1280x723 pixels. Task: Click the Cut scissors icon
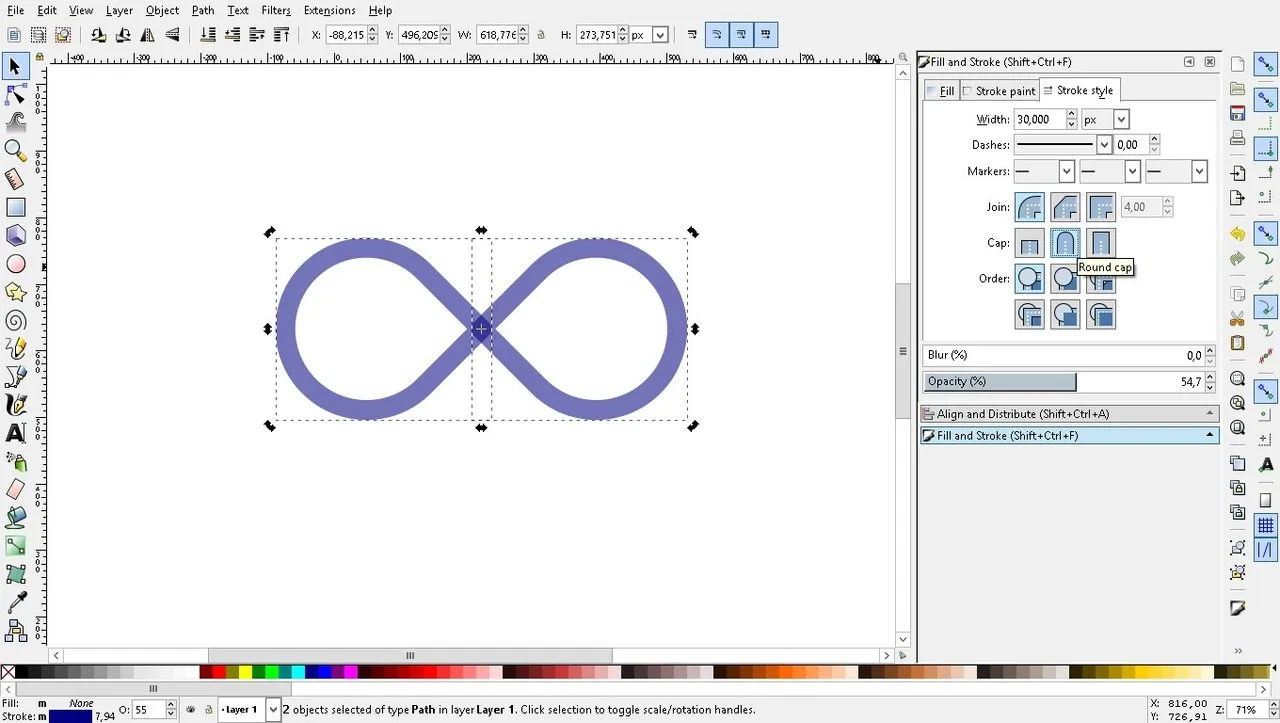[1237, 319]
